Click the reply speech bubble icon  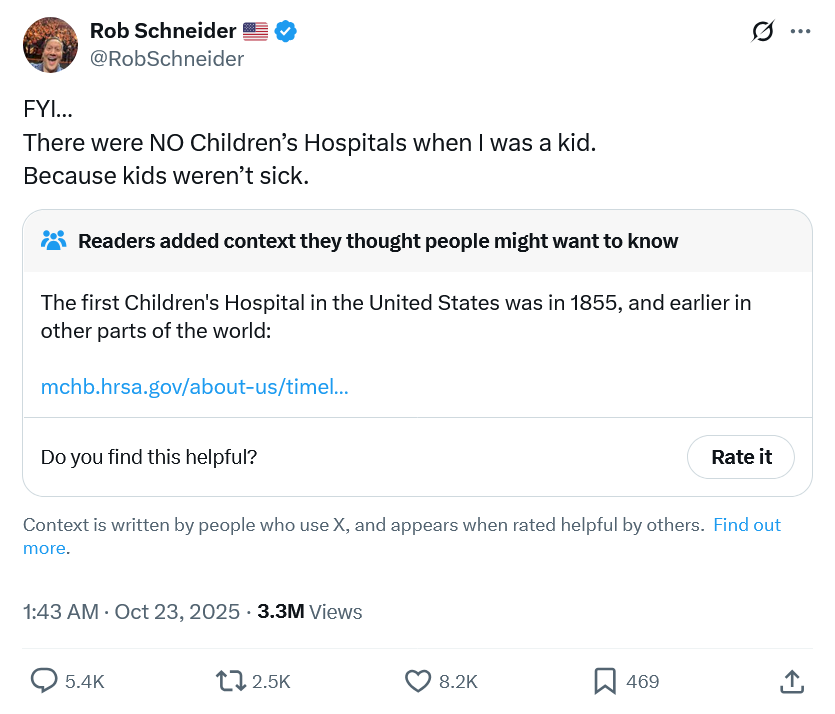(44, 681)
